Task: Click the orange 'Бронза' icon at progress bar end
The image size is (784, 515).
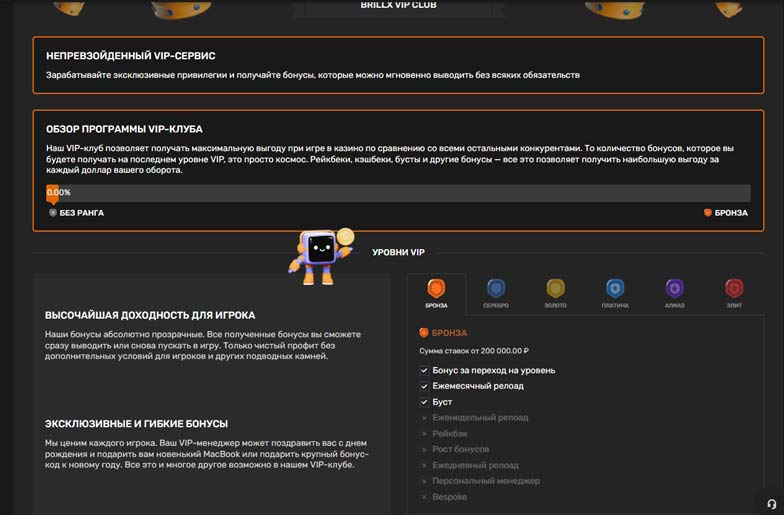Action: pos(708,213)
